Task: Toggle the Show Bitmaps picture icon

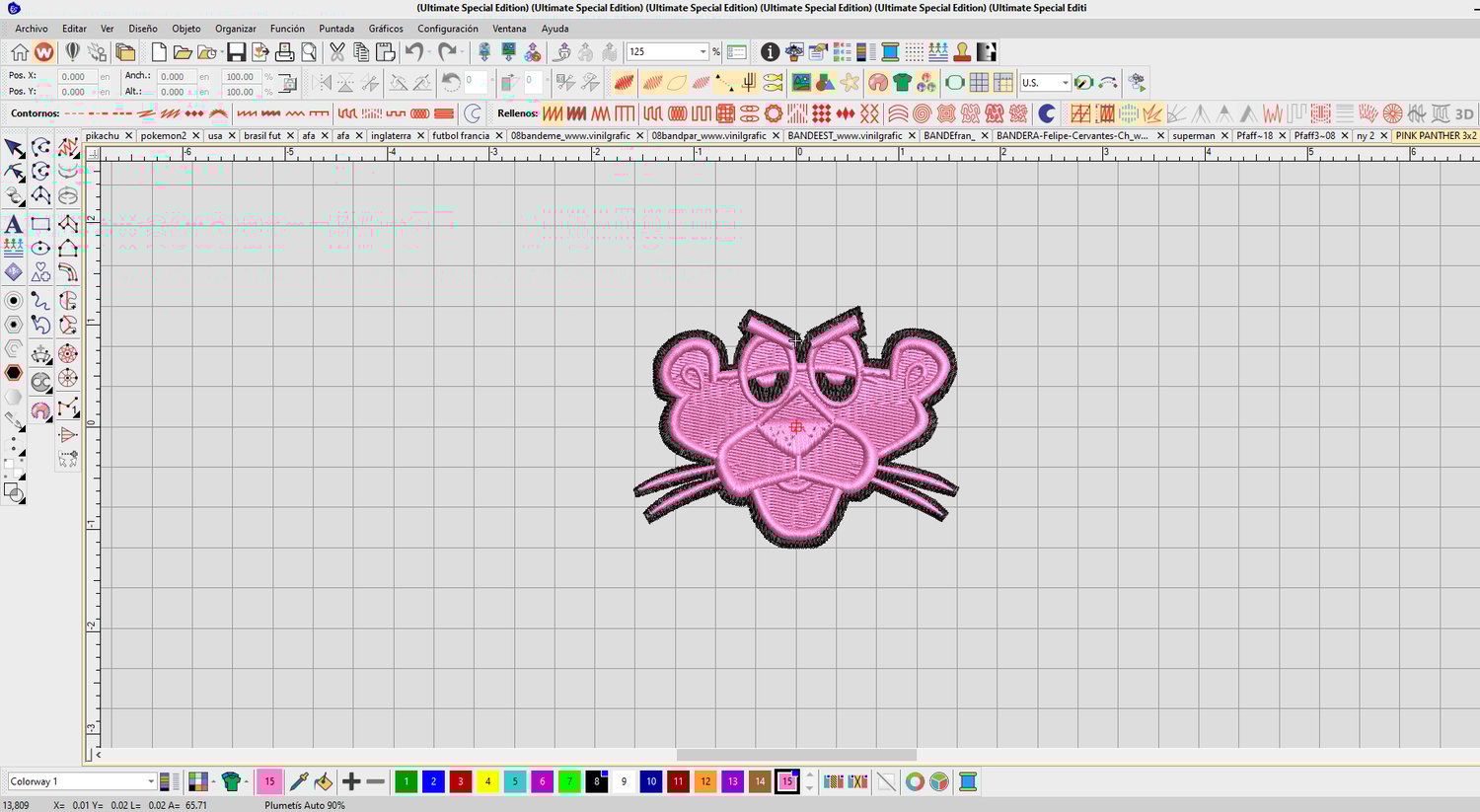Action: (800, 83)
